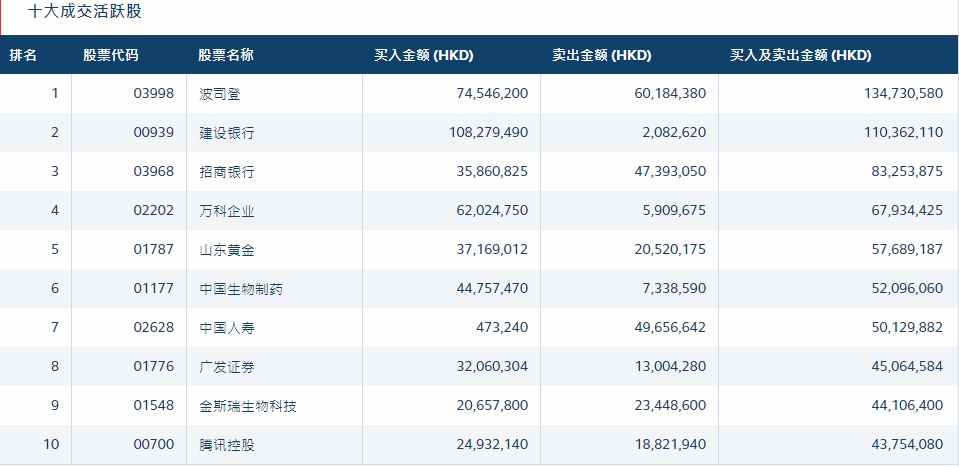Click stock name 中国人寿

pyautogui.click(x=227, y=328)
